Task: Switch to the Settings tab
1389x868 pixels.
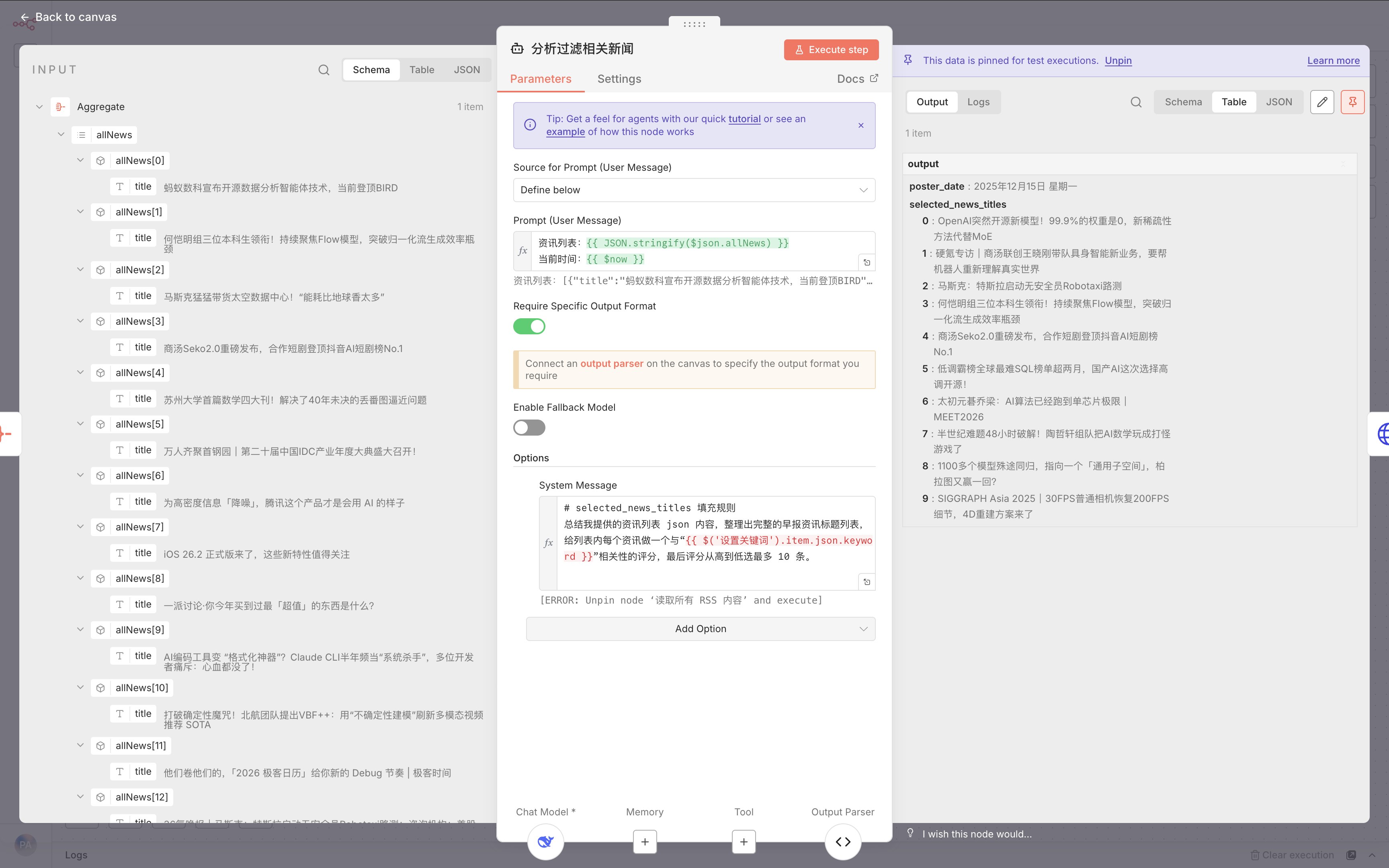Action: pos(619,79)
